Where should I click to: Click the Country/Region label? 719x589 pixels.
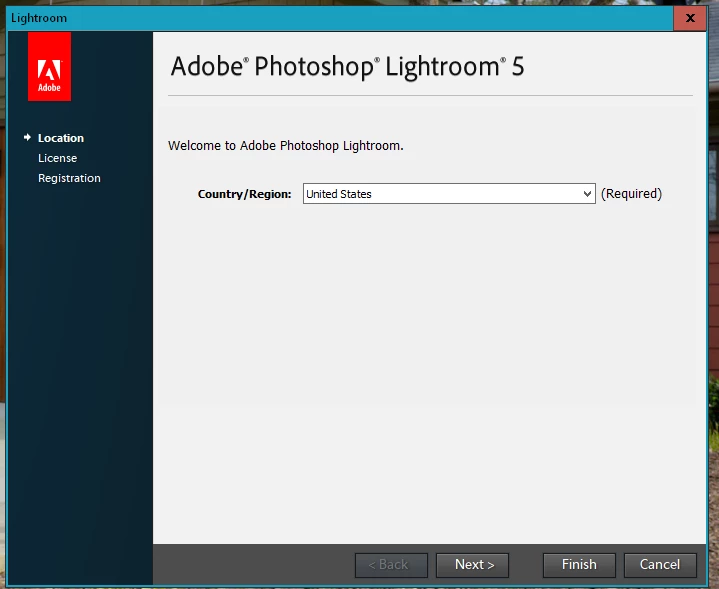[244, 194]
